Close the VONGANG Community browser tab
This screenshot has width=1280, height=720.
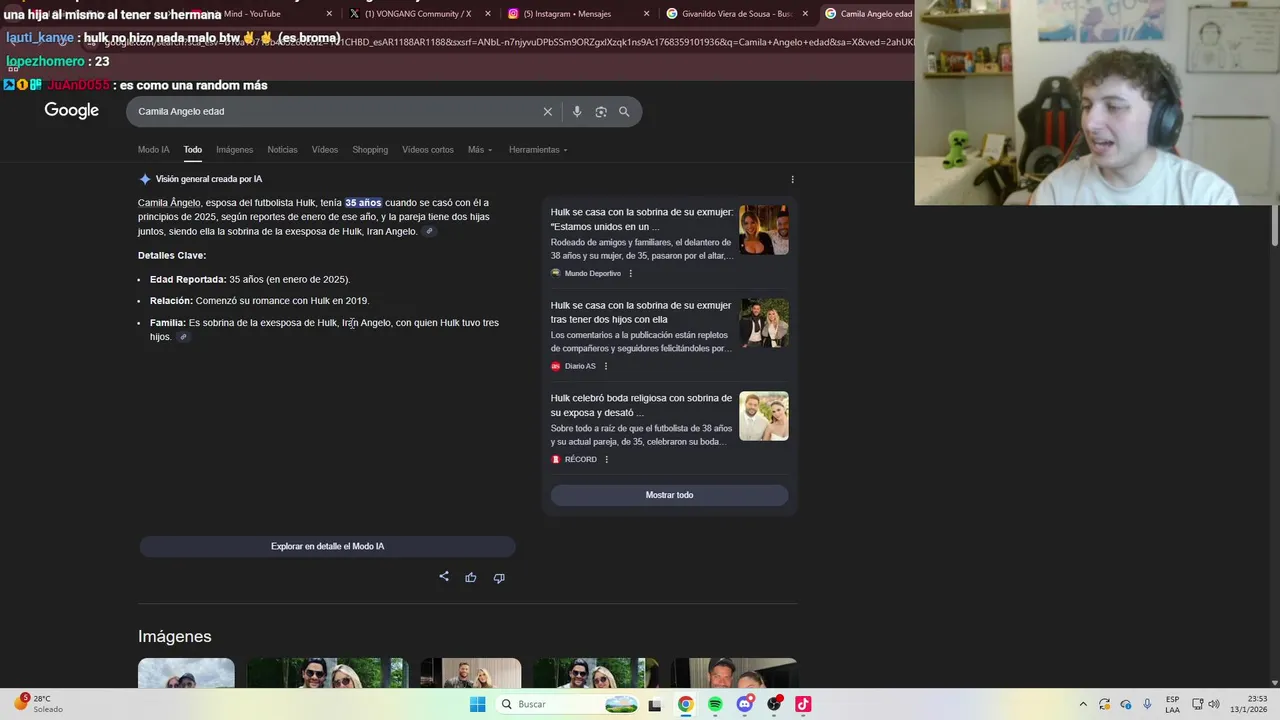pyautogui.click(x=488, y=14)
